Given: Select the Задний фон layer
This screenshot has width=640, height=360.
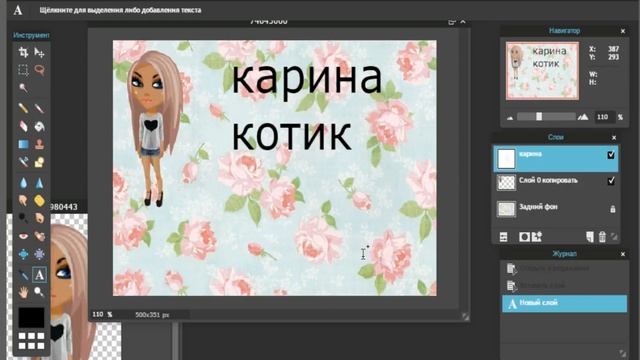Looking at the screenshot, I should tap(556, 209).
